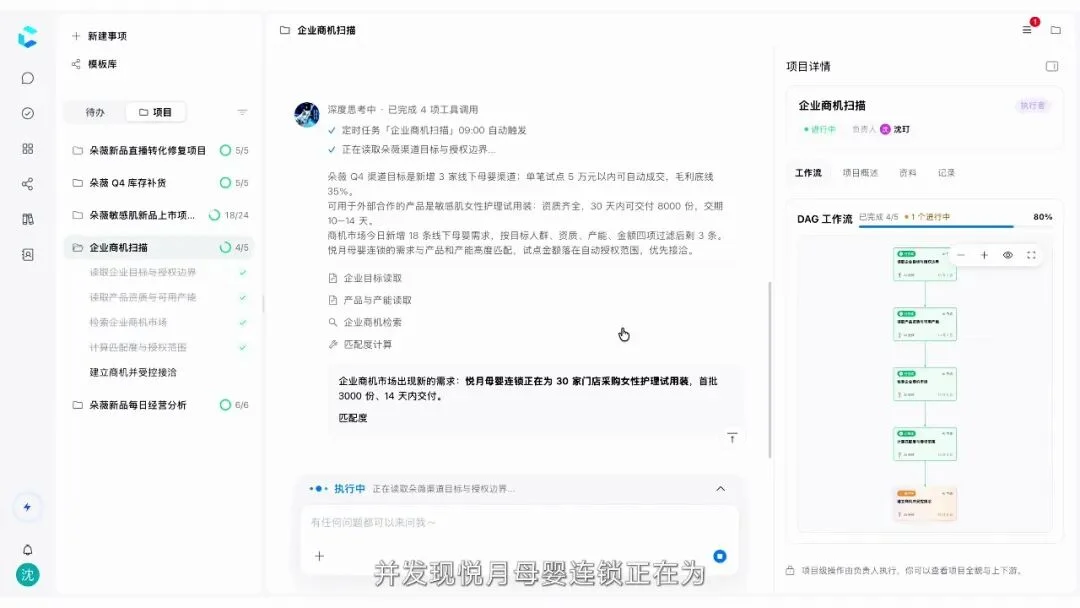
Task: Select the 项目概述 tab
Action: 860,173
